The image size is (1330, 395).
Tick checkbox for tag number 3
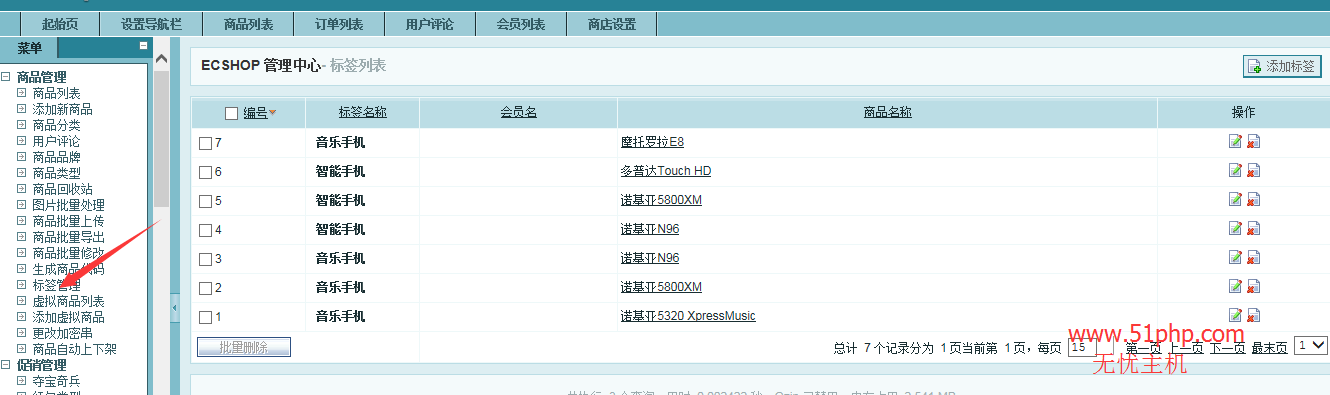(205, 259)
